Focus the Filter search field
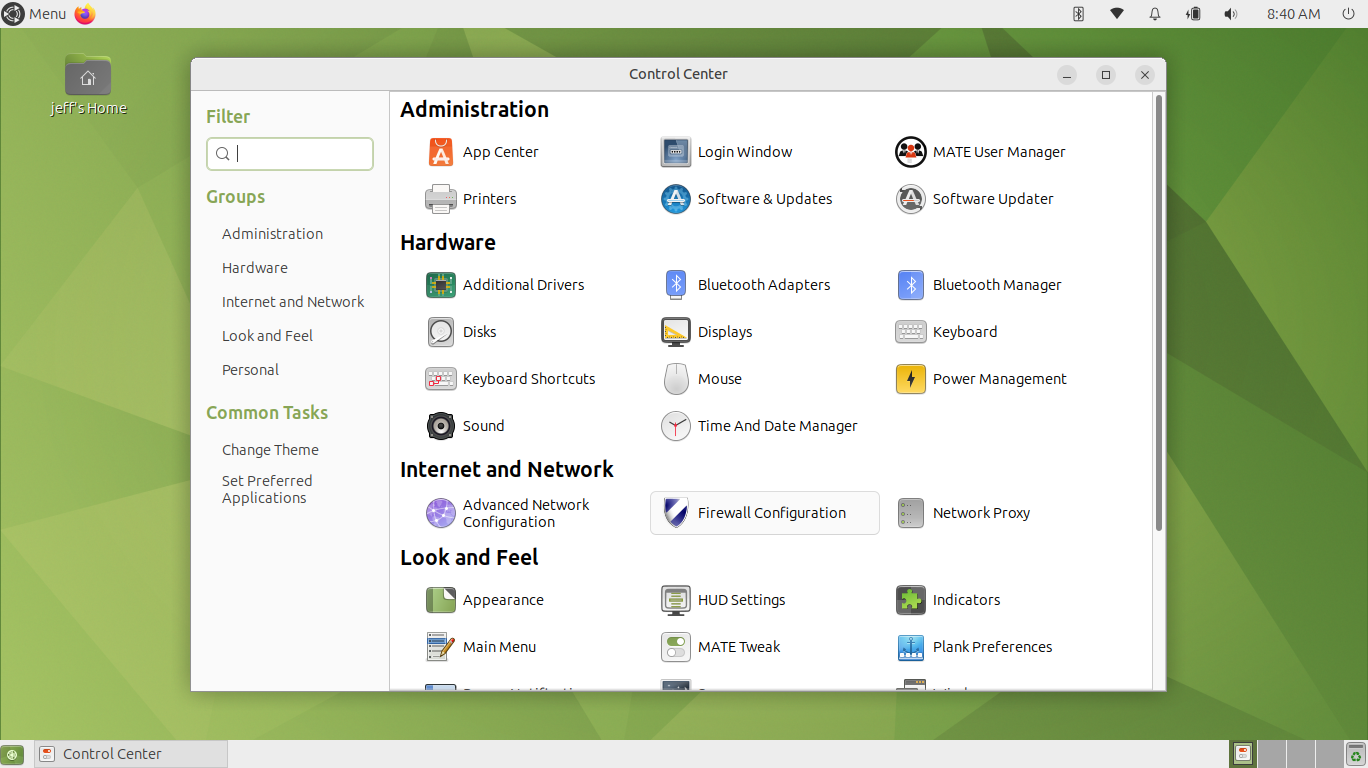Viewport: 1368px width, 768px height. pos(290,154)
